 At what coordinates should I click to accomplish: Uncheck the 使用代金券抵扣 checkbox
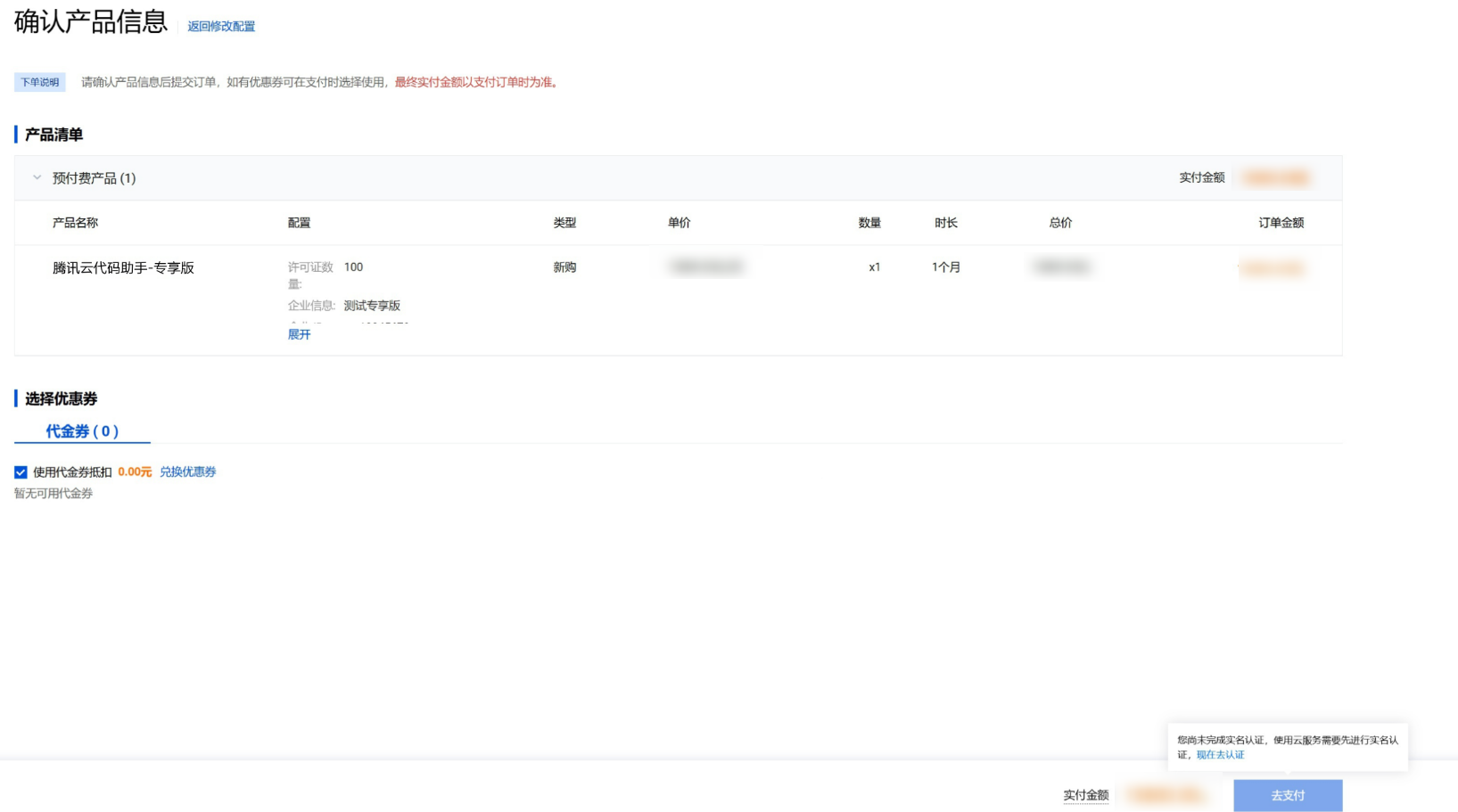(21, 472)
